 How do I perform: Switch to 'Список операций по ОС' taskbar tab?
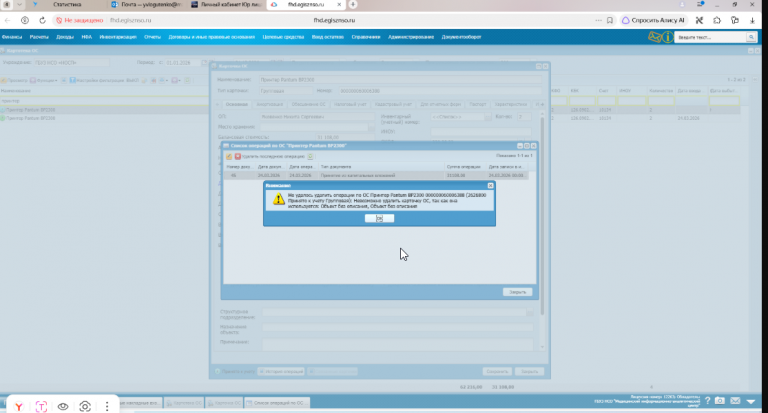pos(277,403)
